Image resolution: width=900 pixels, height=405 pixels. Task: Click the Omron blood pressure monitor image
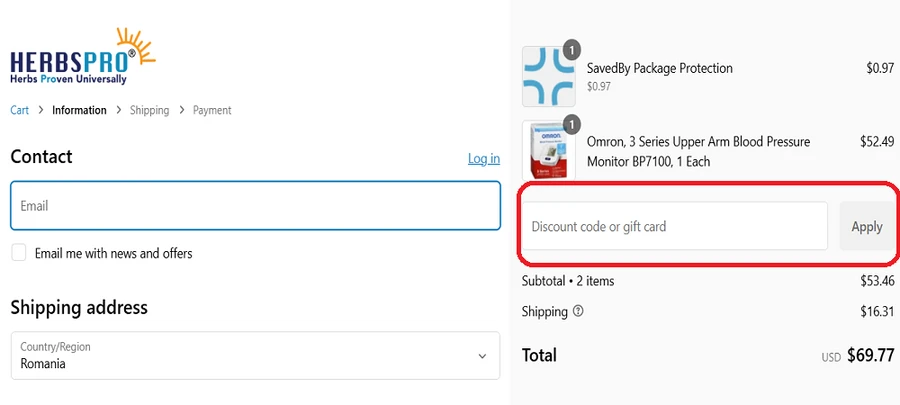click(549, 150)
